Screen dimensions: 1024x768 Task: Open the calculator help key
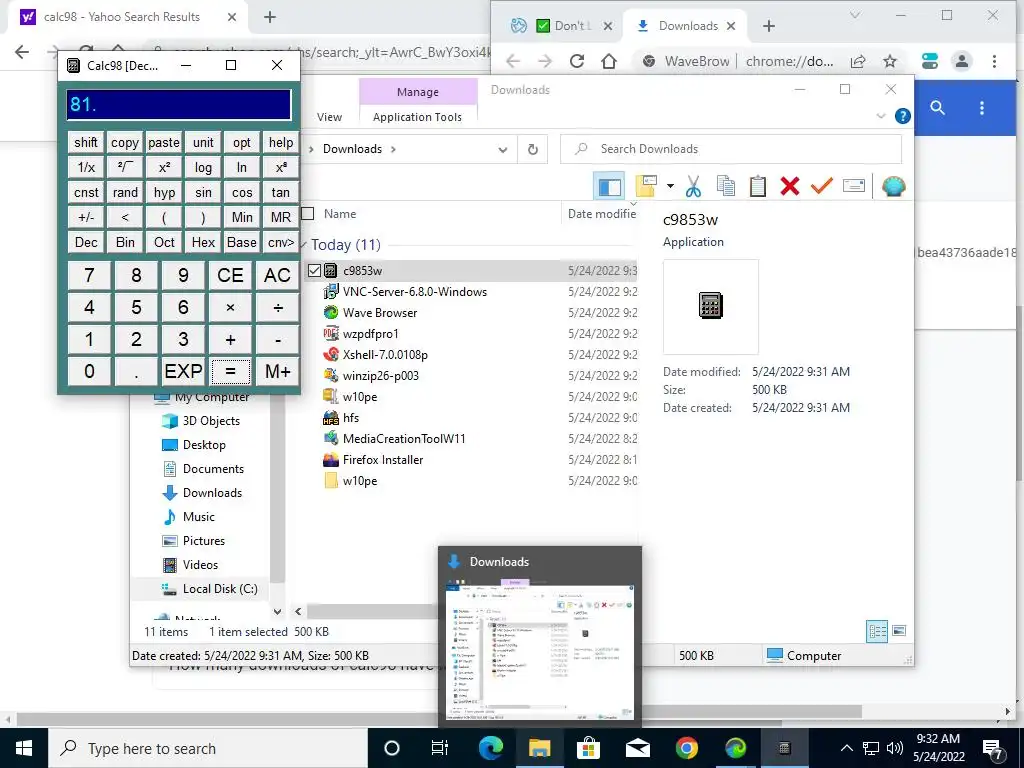point(281,142)
